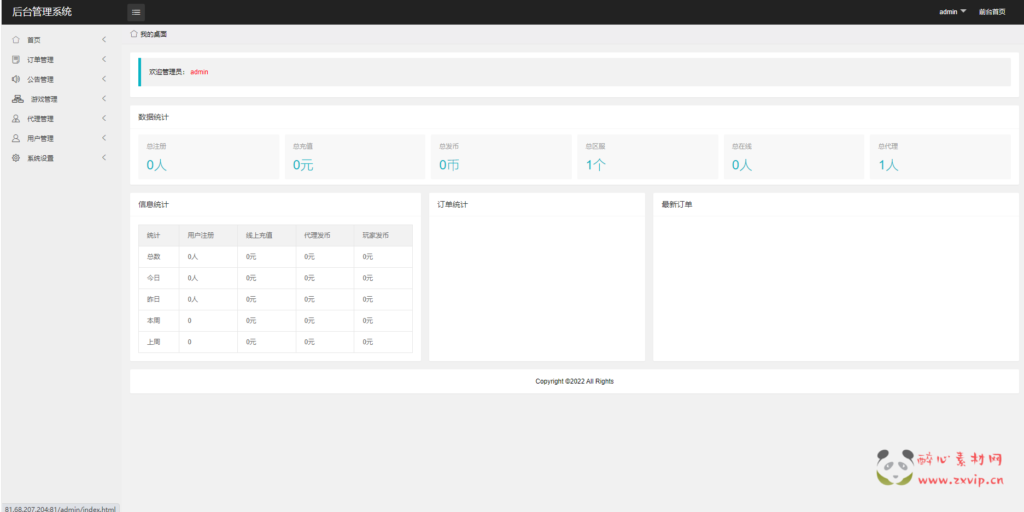Select the 游戏管理 menu label
1024x512 pixels.
pyautogui.click(x=44, y=99)
